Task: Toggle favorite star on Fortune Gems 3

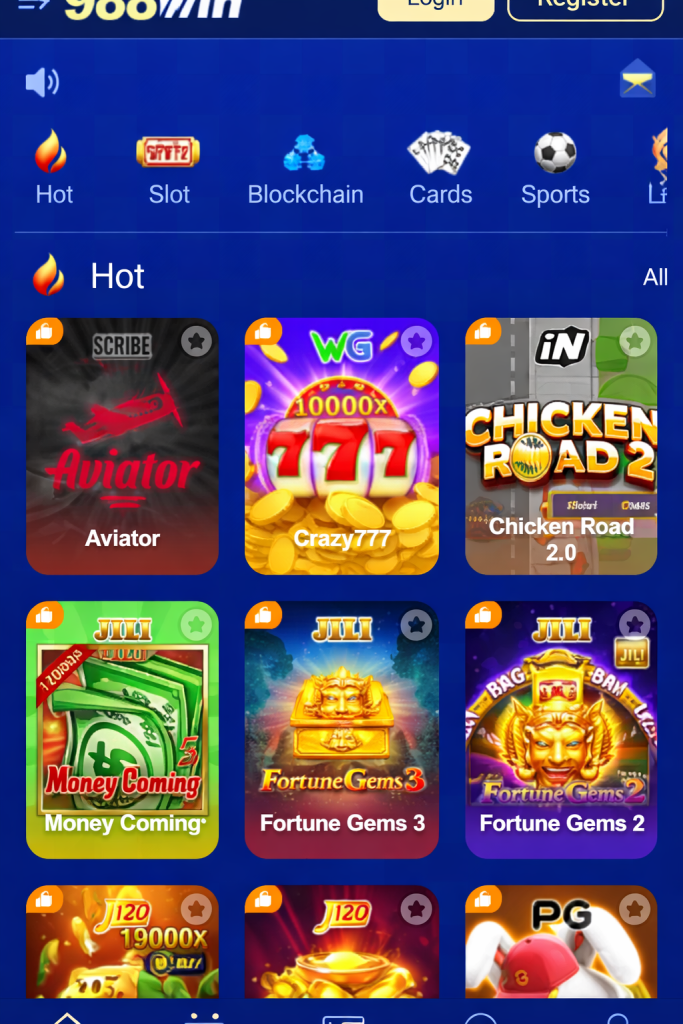Action: point(416,625)
